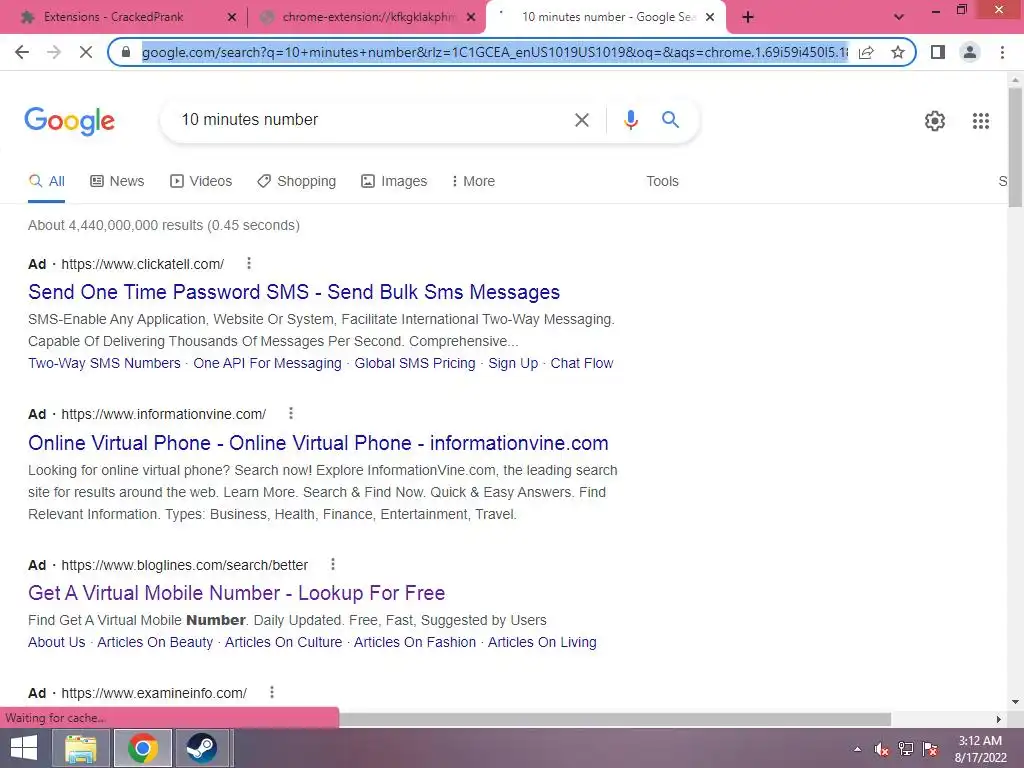Switch to News results

coord(117,181)
